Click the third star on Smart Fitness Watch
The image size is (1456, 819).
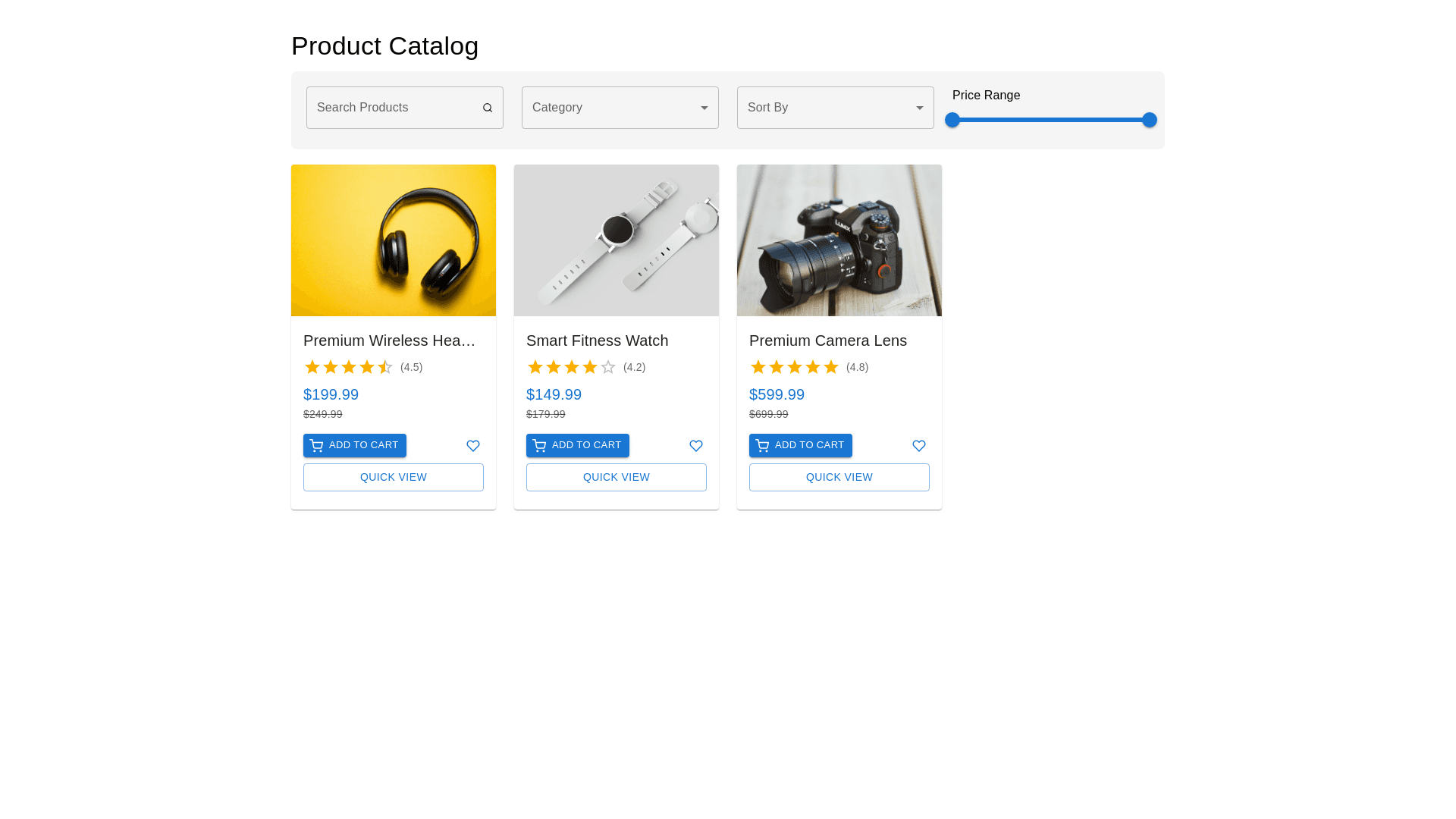pyautogui.click(x=572, y=368)
